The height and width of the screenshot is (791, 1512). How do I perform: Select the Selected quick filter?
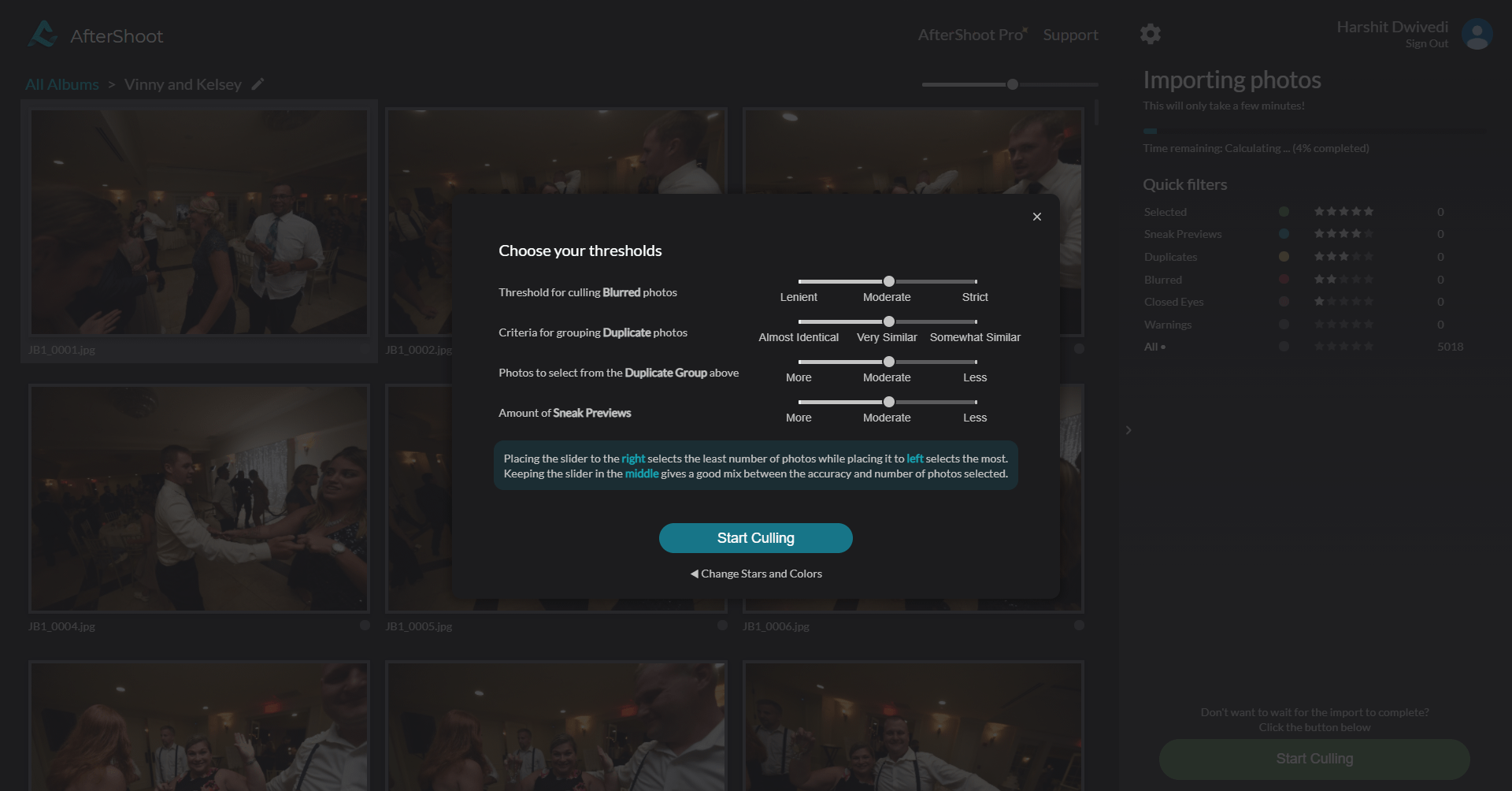pos(1165,212)
